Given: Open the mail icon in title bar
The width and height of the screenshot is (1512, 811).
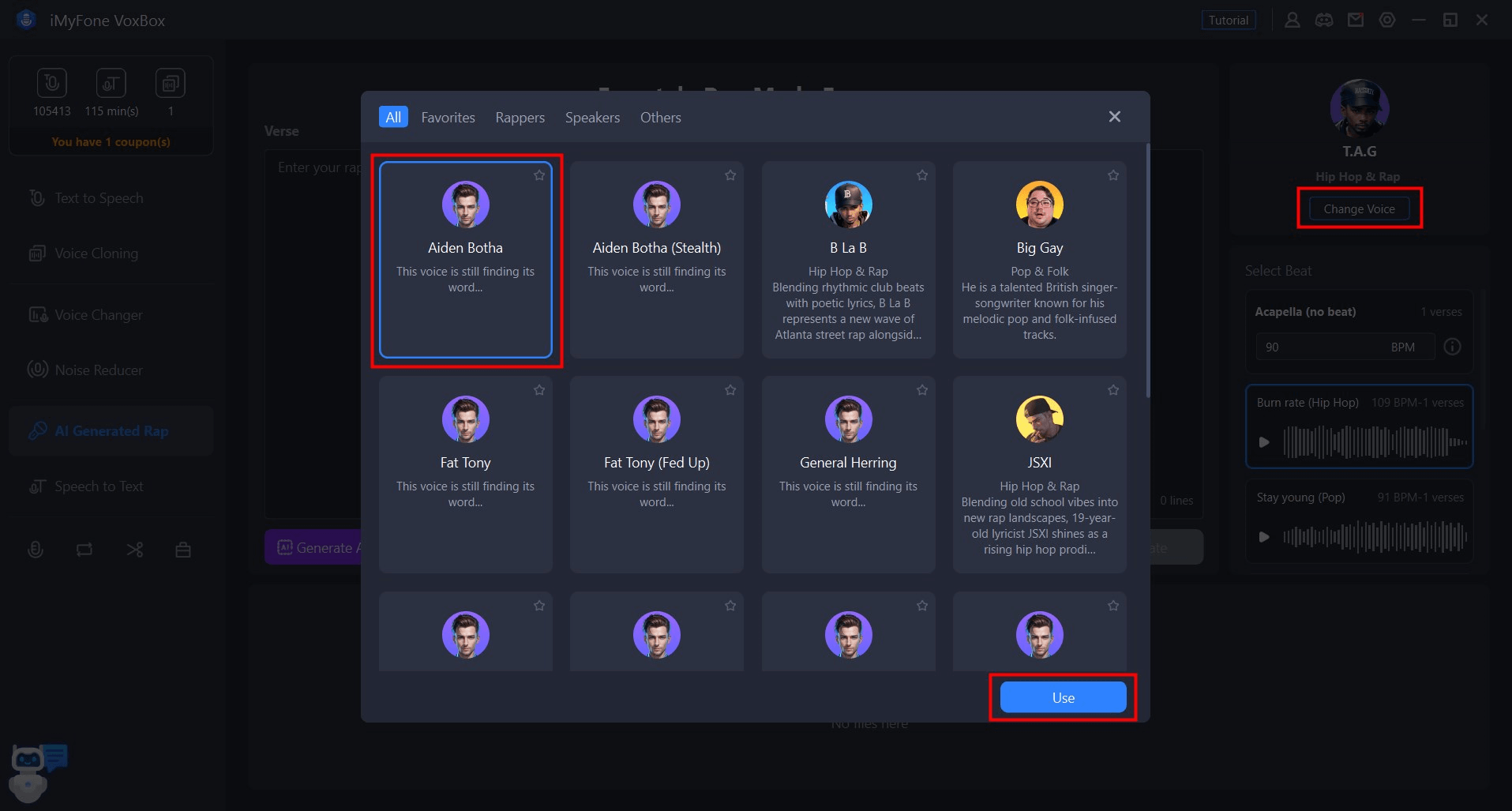Looking at the screenshot, I should tap(1356, 21).
